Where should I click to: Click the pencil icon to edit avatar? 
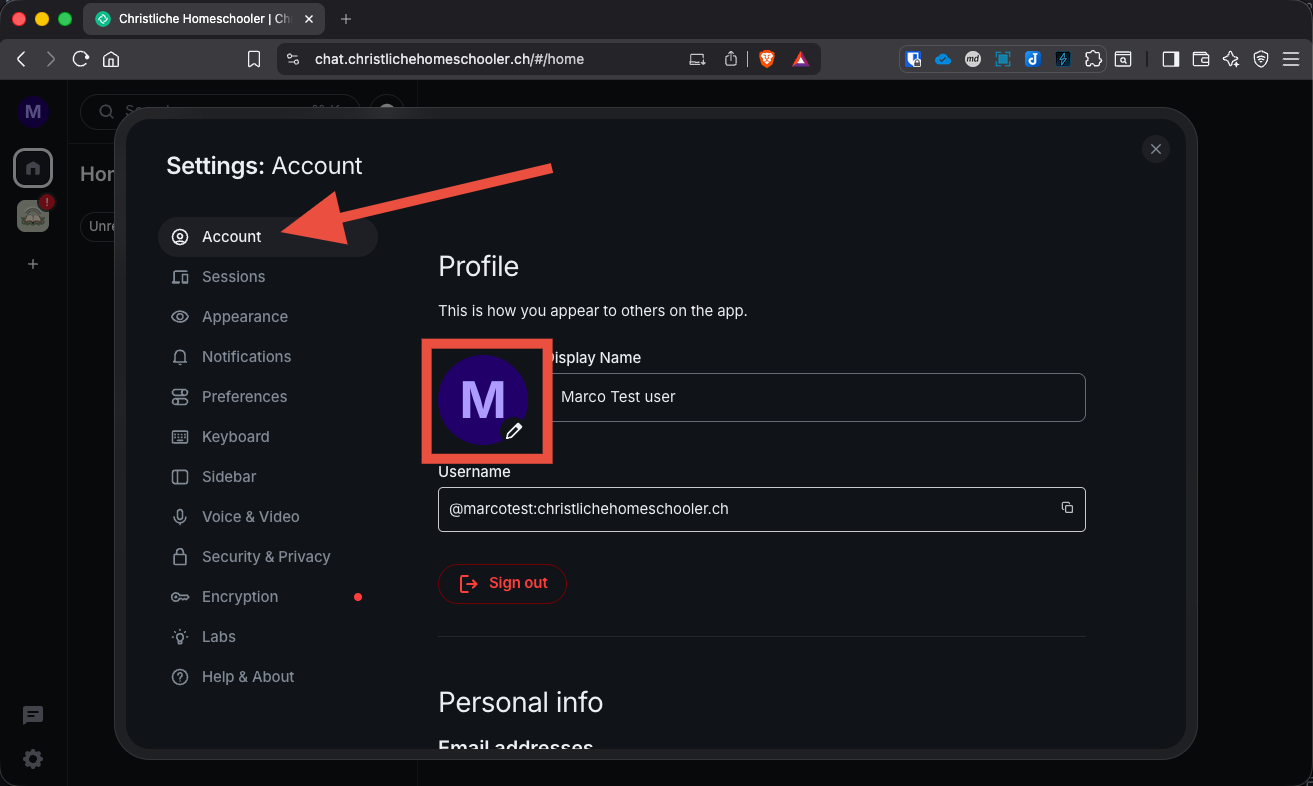[x=514, y=431]
